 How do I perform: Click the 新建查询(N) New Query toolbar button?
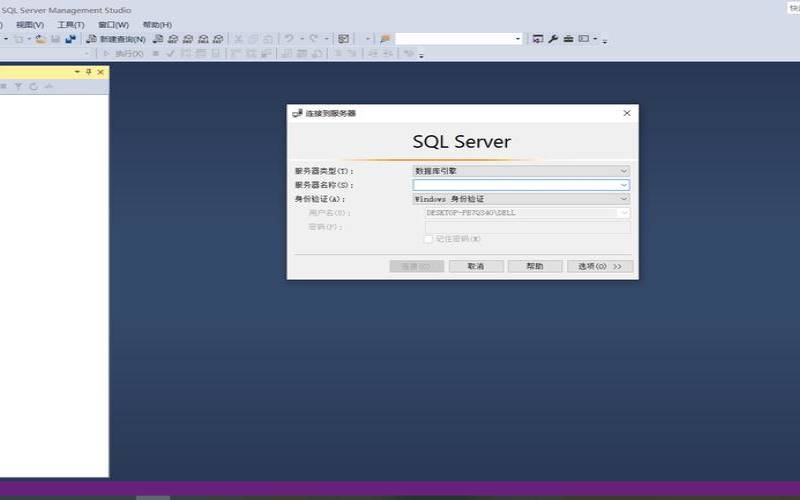tap(118, 39)
